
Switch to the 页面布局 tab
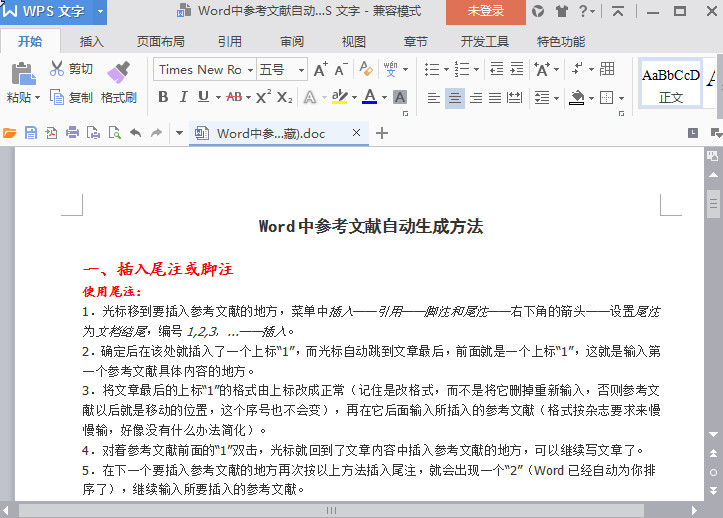160,42
